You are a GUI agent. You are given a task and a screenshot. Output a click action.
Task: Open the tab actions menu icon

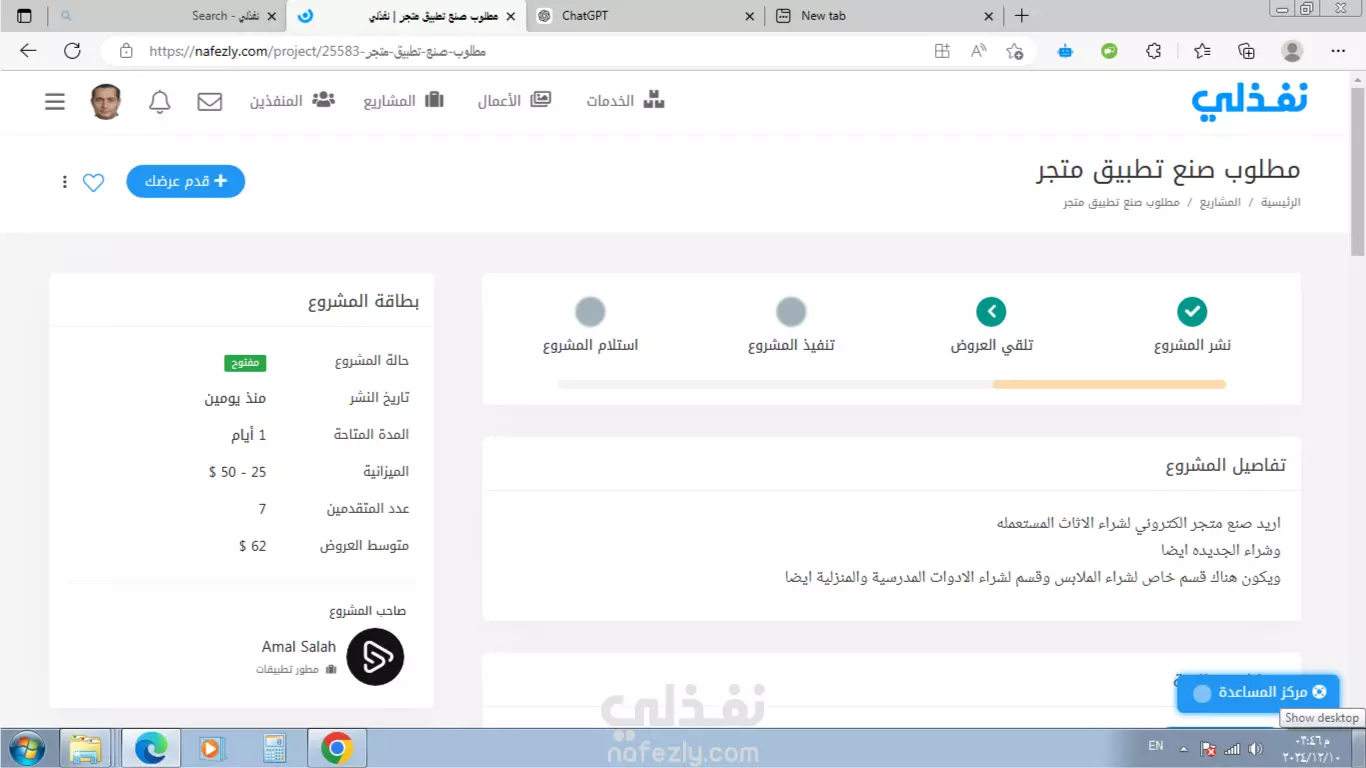click(24, 16)
